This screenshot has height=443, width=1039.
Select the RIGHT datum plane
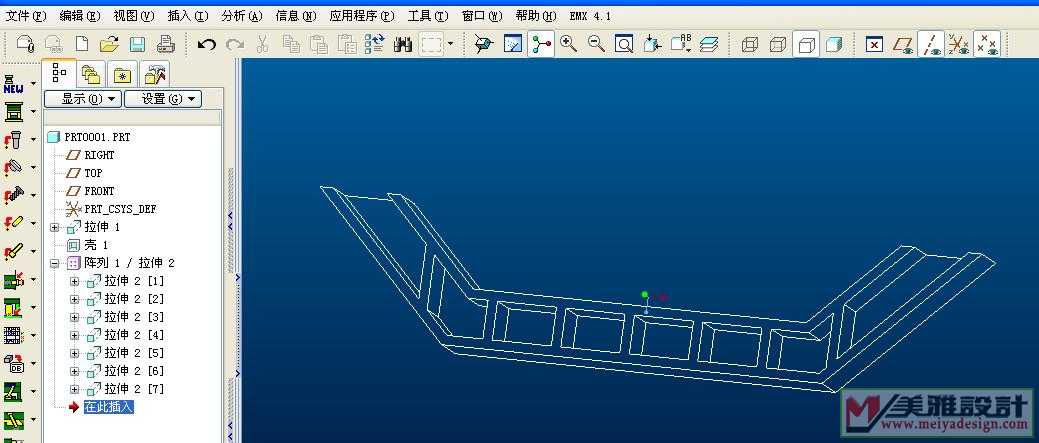(99, 155)
